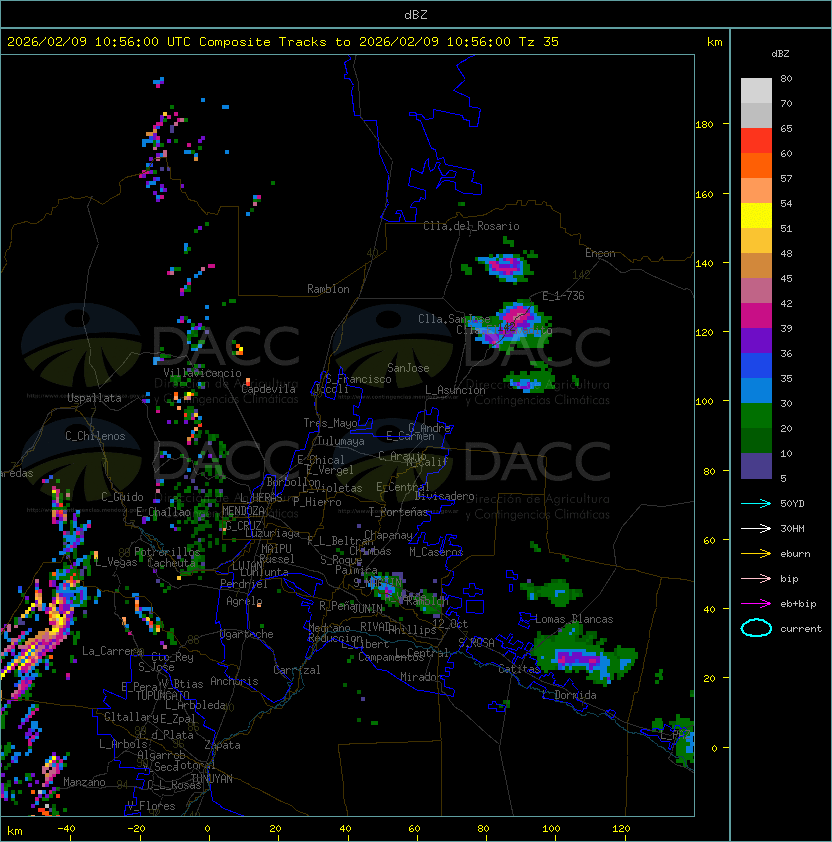Click the Mirador map label

[421, 677]
